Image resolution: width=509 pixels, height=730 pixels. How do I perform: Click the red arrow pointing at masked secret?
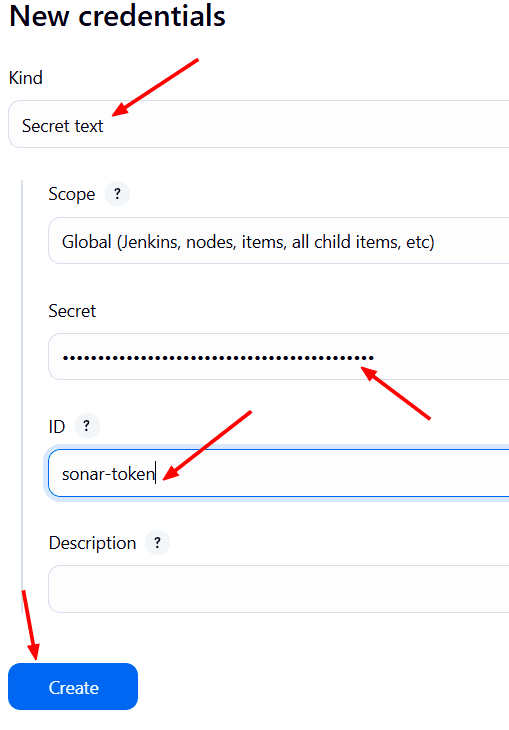(x=395, y=393)
